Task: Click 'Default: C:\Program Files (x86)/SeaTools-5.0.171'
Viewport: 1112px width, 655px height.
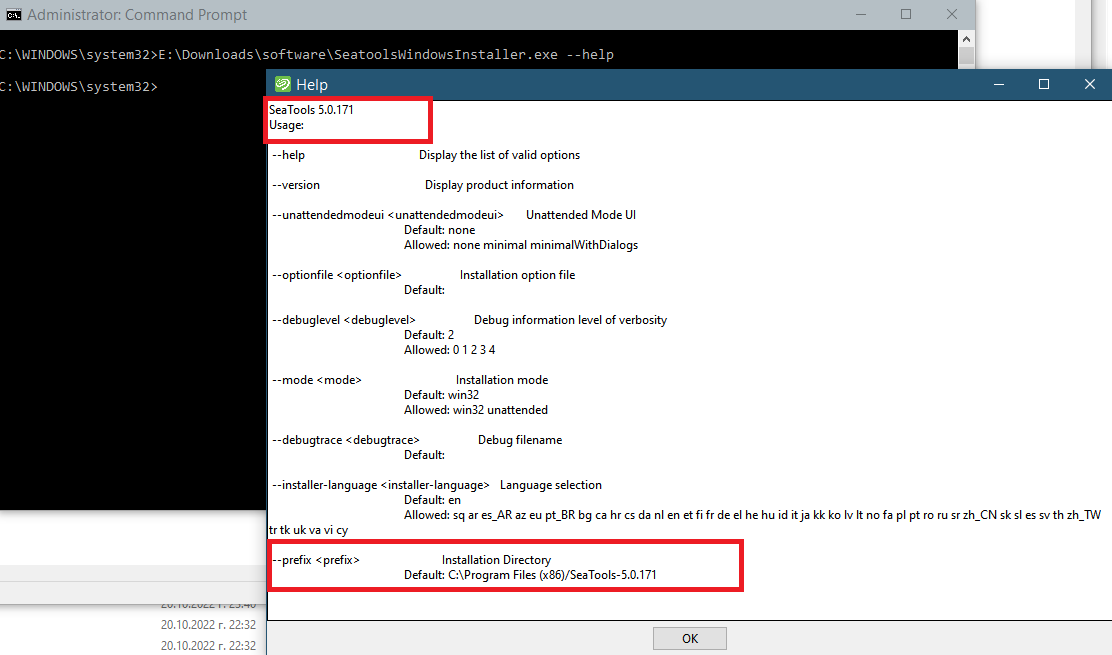Action: (x=530, y=575)
